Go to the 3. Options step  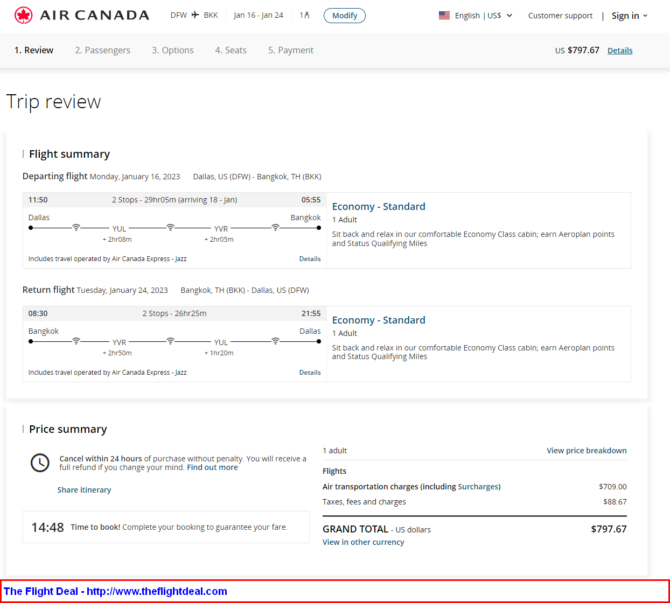[173, 50]
